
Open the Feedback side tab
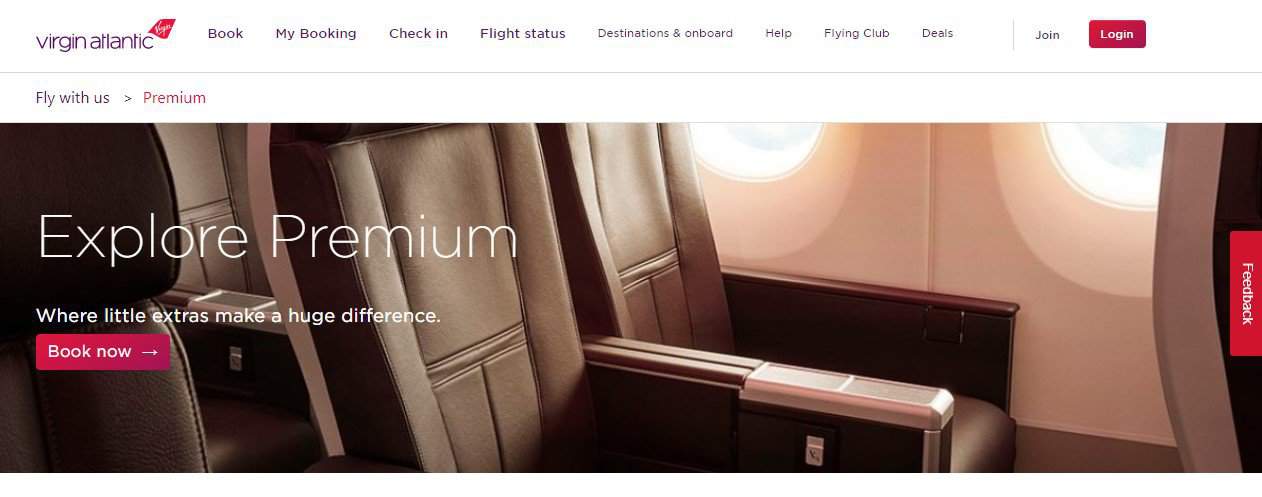point(1246,293)
